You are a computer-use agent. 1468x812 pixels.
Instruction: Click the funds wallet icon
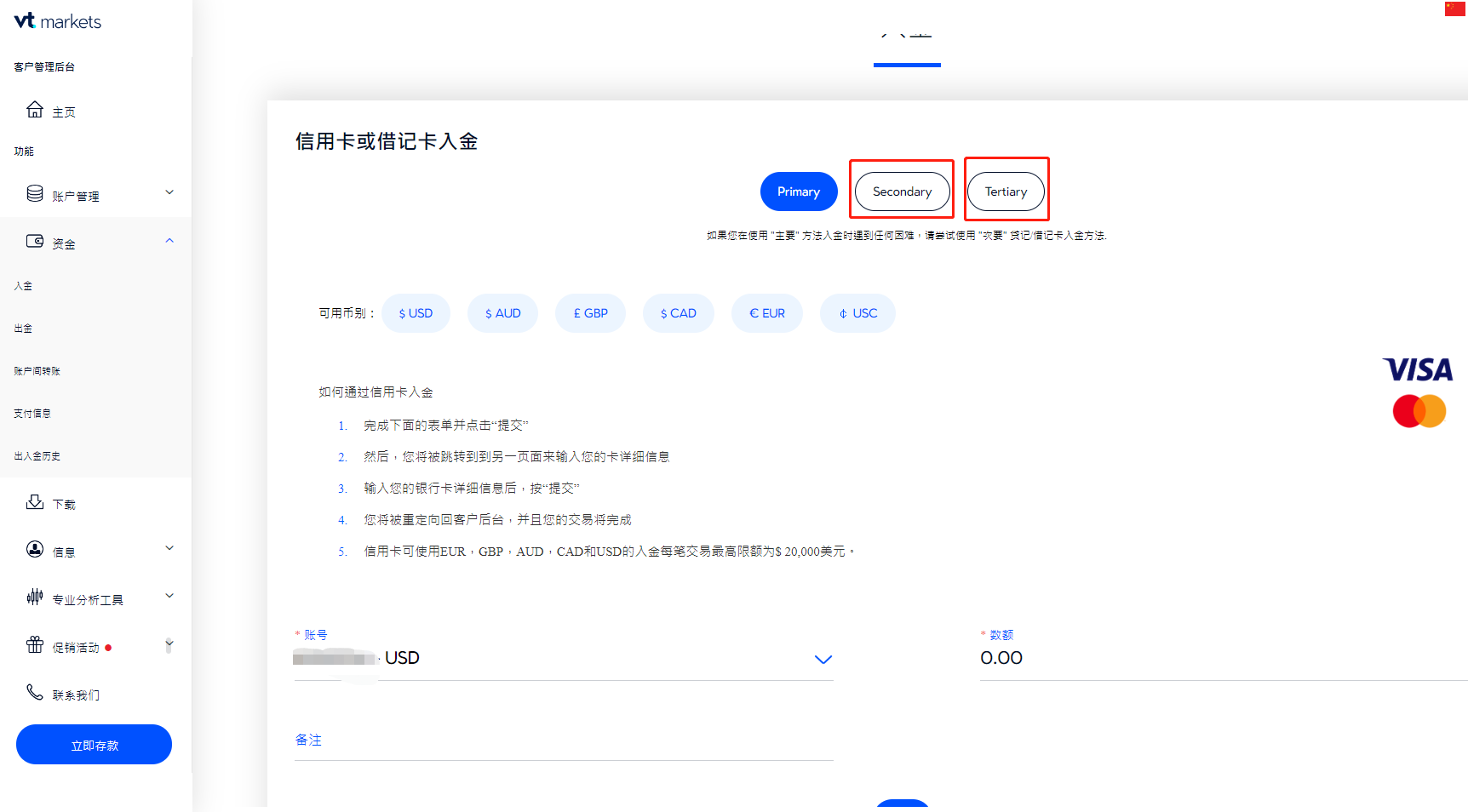[35, 242]
